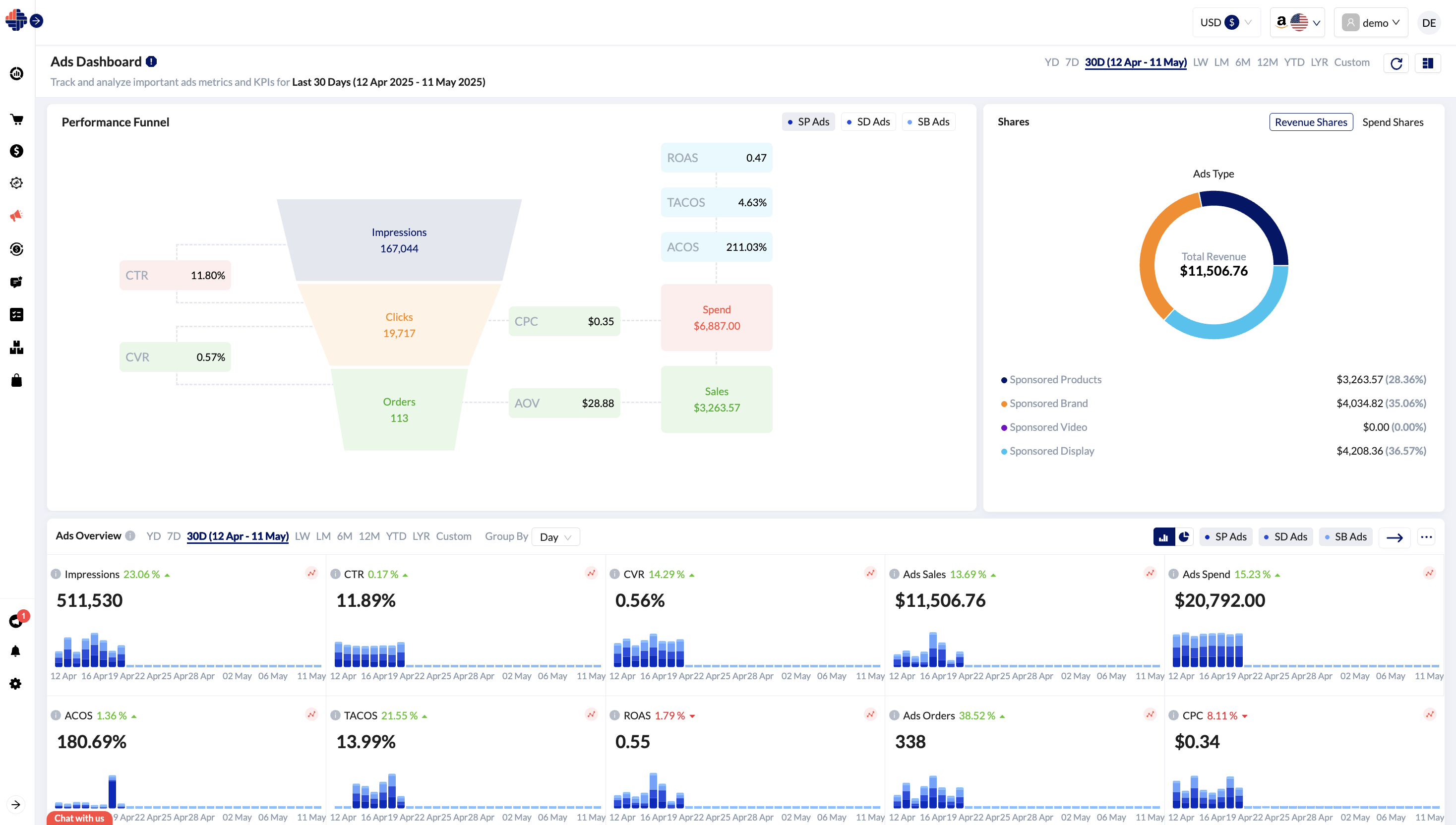Toggle SD Ads in Performance Funnel
The width and height of the screenshot is (1456, 825).
[868, 122]
